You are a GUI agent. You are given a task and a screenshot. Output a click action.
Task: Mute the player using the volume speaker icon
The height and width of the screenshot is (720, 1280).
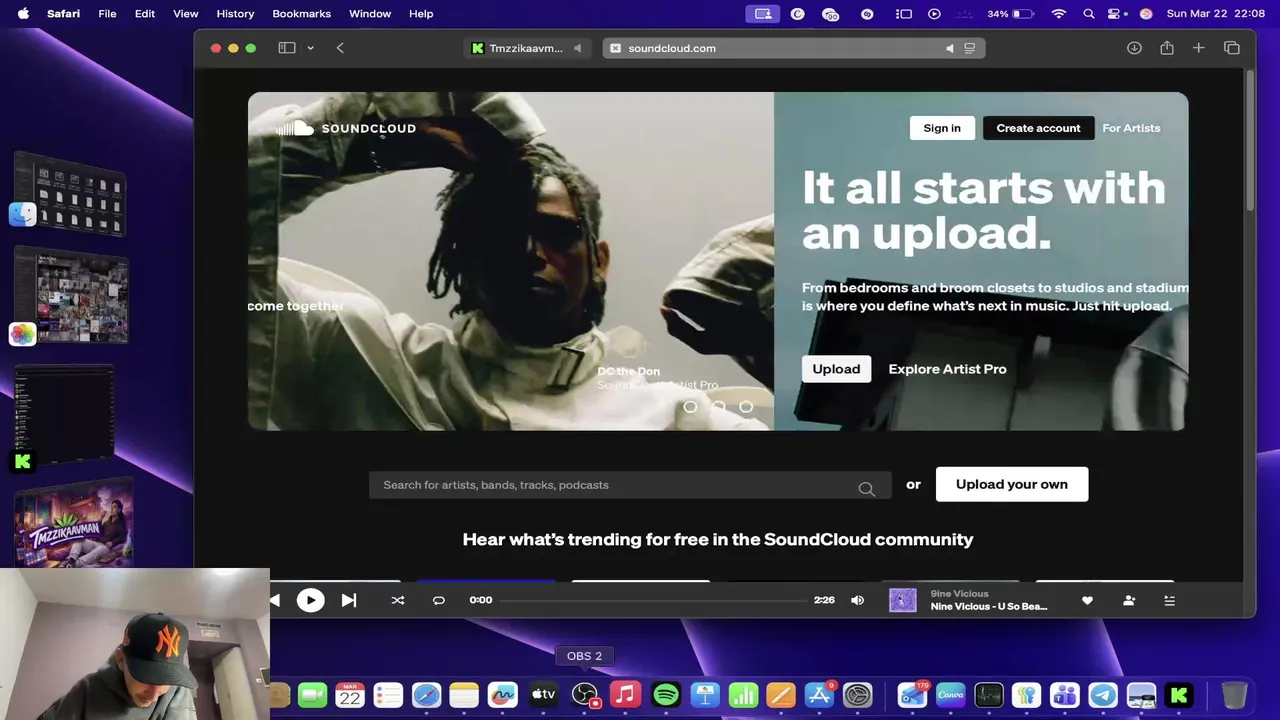tap(857, 600)
